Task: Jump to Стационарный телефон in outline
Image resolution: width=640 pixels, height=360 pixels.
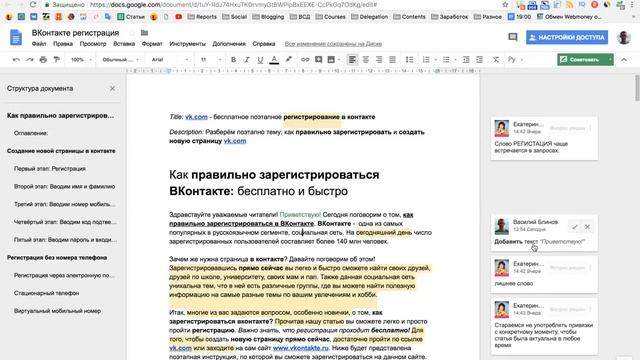Action: pyautogui.click(x=47, y=293)
